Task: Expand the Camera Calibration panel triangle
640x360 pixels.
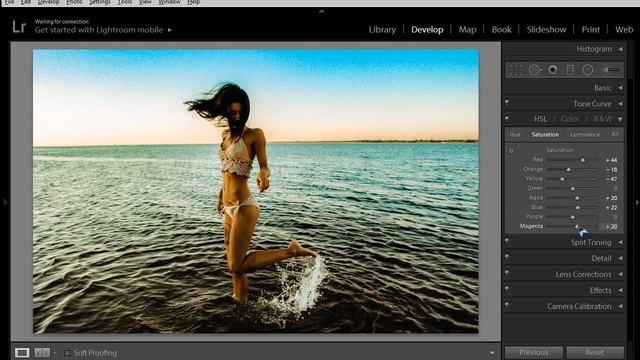Action: [x=620, y=306]
